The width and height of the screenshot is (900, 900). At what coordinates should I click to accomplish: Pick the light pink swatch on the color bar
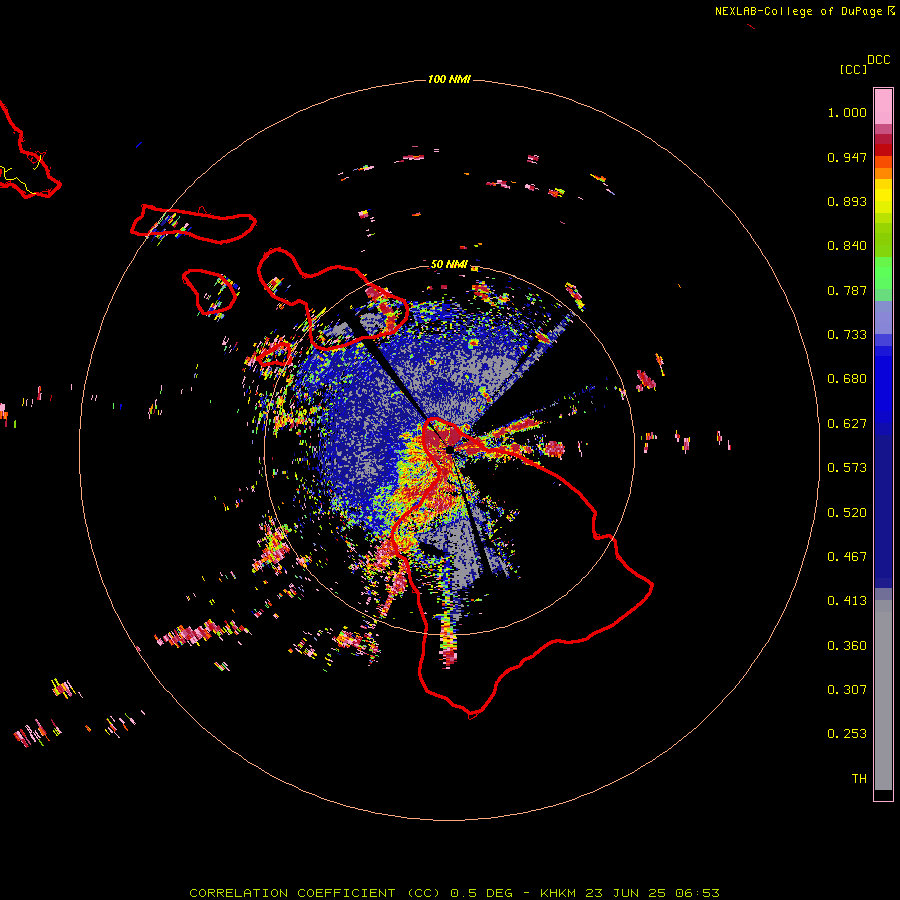(x=883, y=107)
